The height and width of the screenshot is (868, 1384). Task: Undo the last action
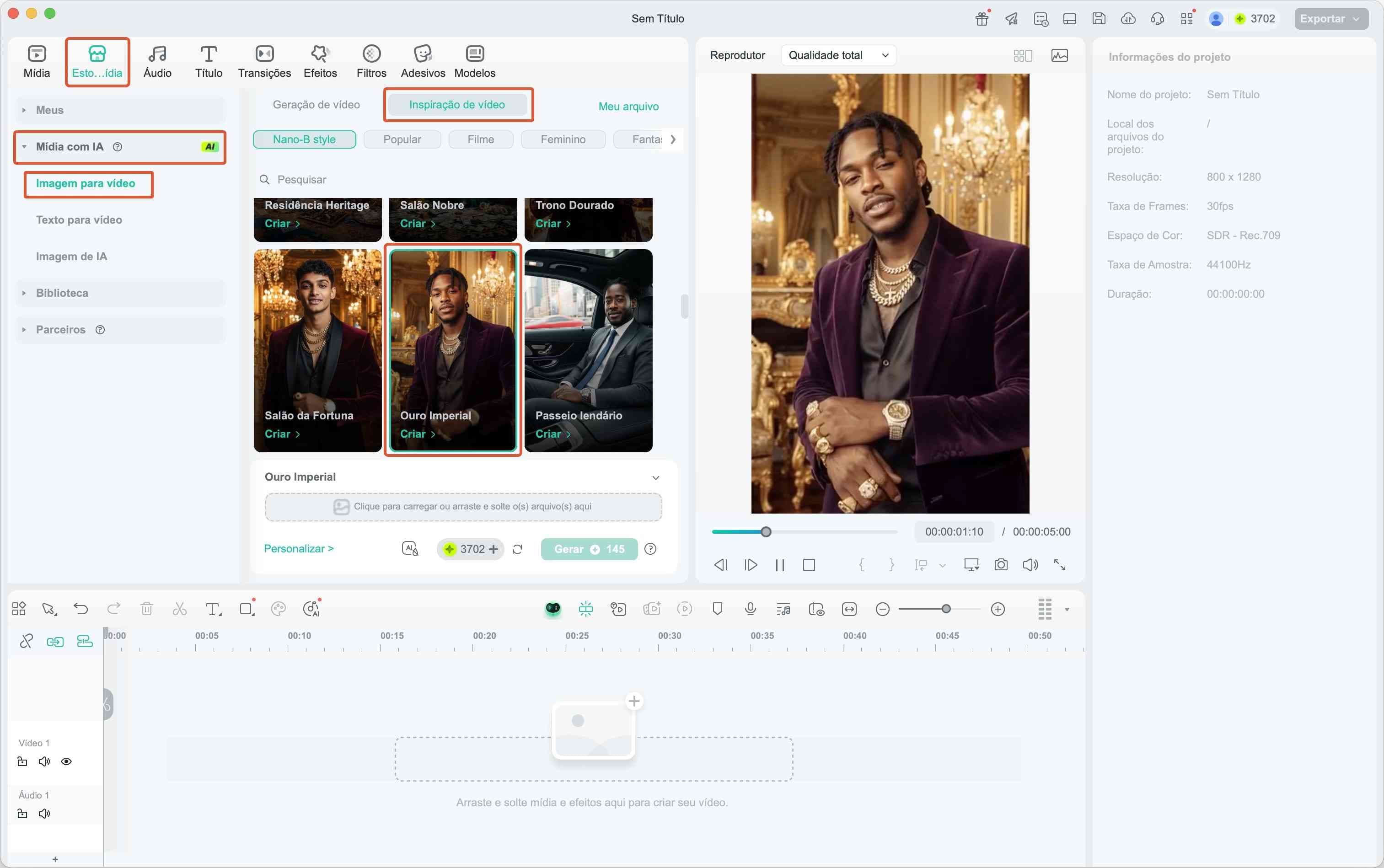pyautogui.click(x=81, y=609)
